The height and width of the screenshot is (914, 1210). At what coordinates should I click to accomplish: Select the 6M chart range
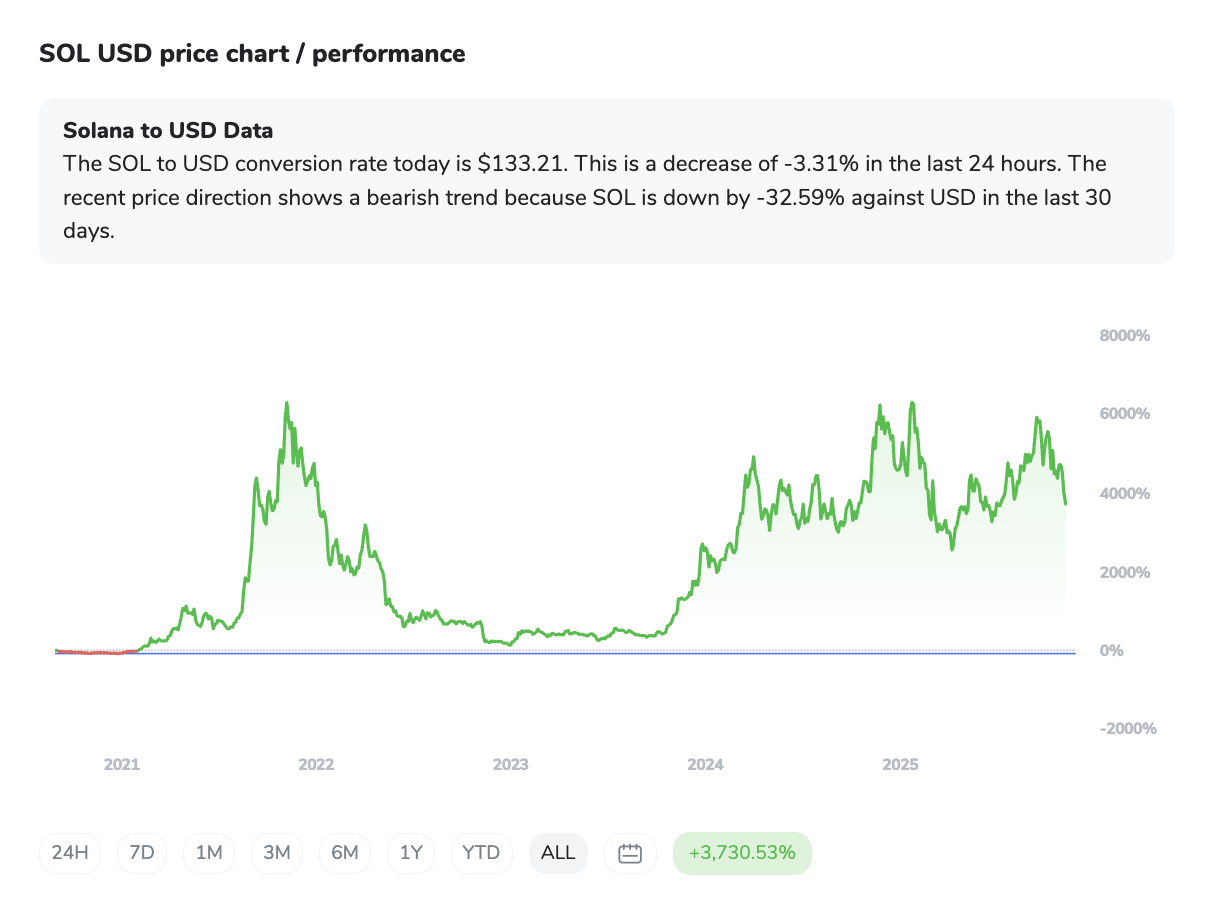click(345, 853)
